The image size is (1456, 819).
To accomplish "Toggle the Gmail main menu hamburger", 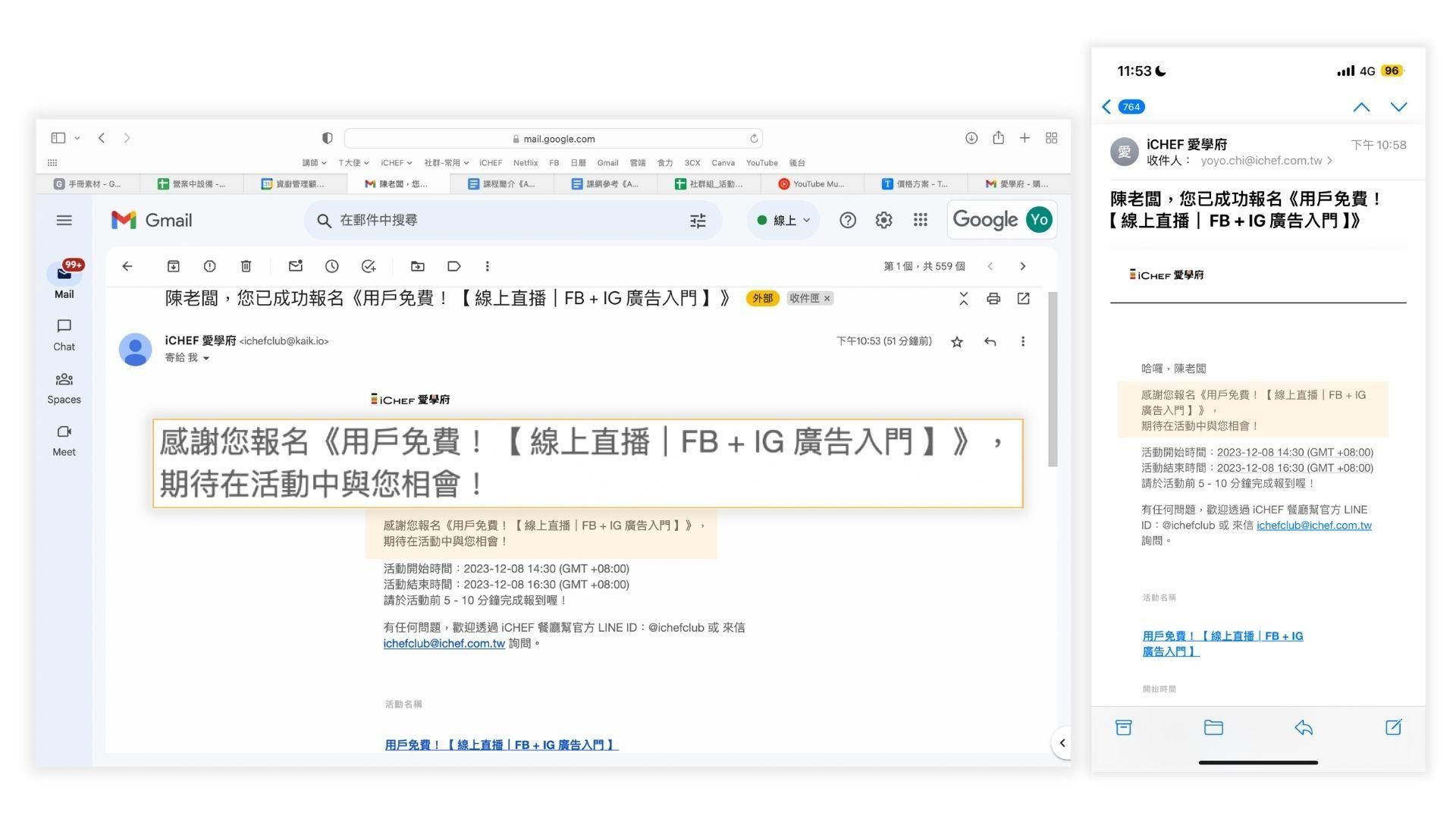I will (64, 221).
